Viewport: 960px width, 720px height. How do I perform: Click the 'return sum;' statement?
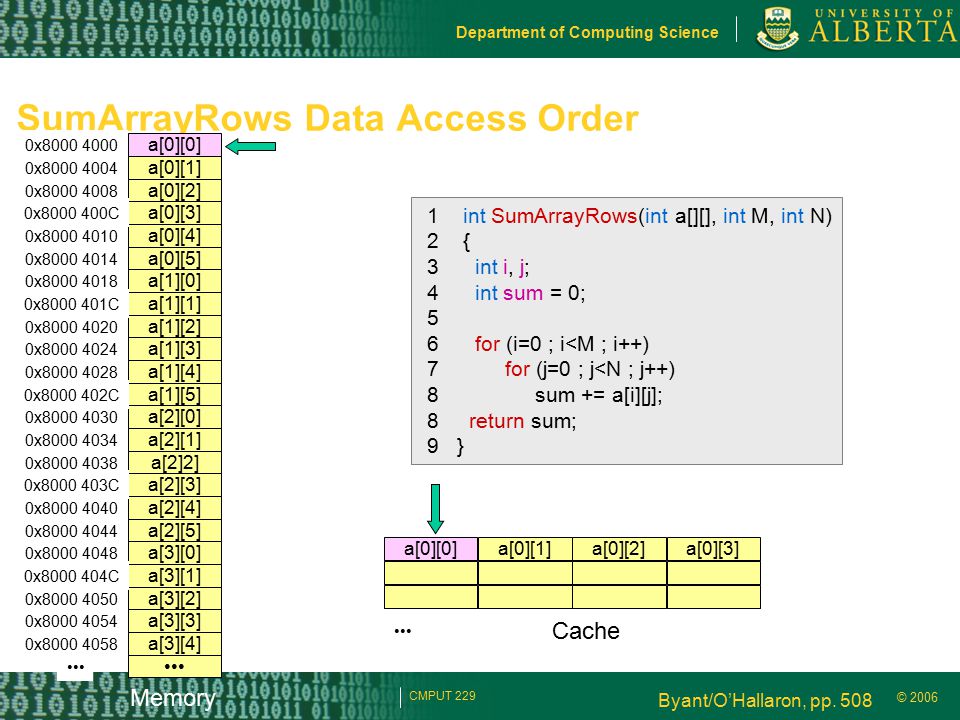click(x=522, y=421)
